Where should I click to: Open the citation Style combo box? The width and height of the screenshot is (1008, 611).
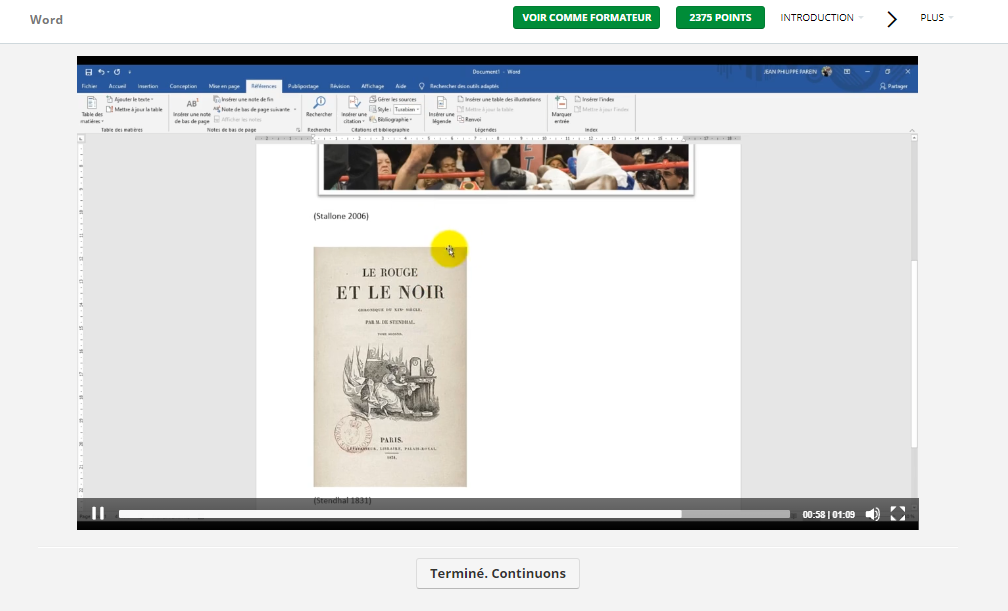407,109
